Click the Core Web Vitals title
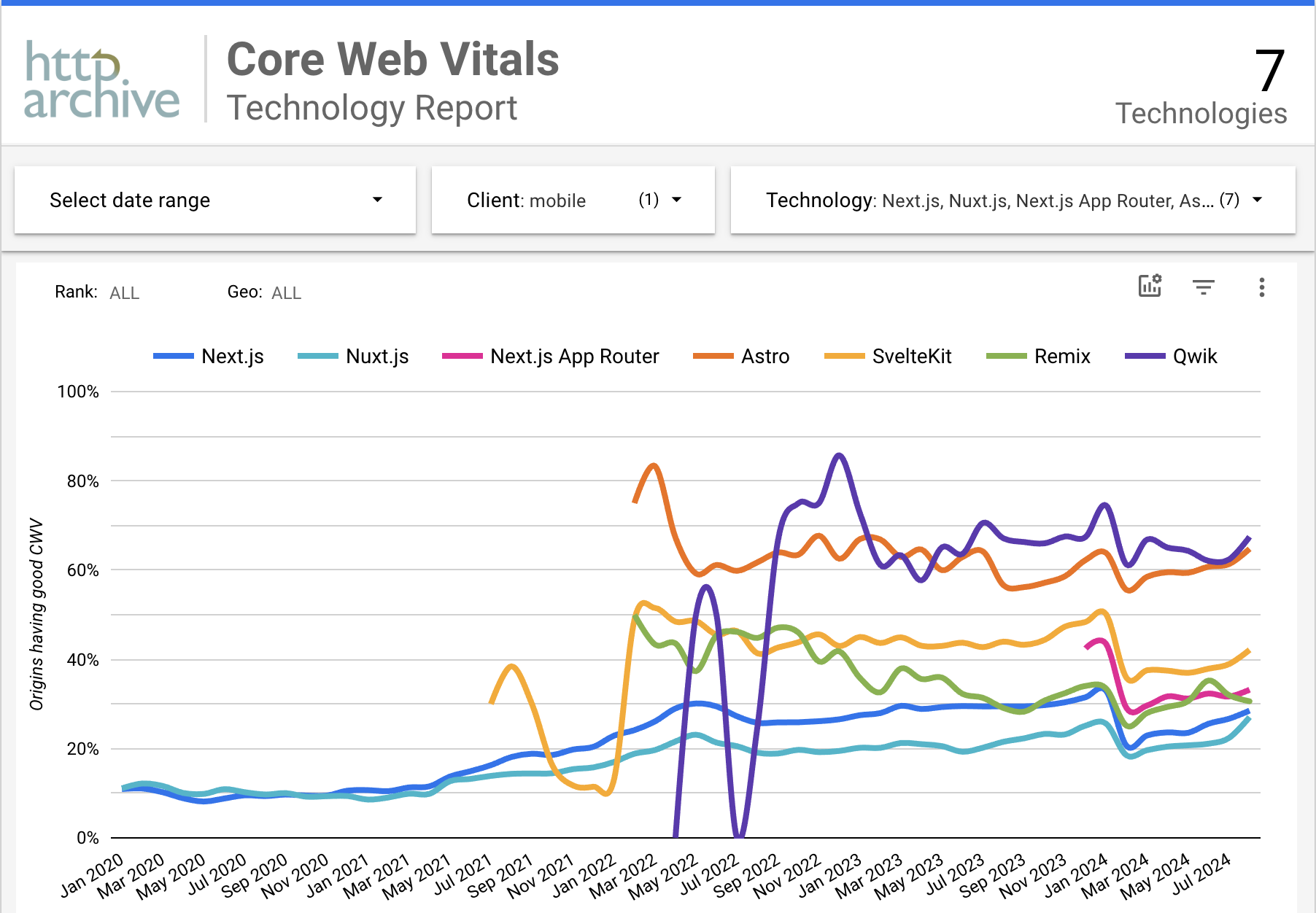This screenshot has height=913, width=1316. coord(392,59)
